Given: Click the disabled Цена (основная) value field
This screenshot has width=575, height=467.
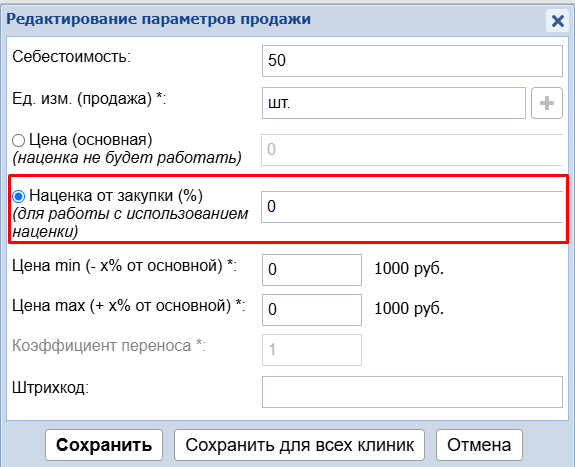Looking at the screenshot, I should pos(412,150).
